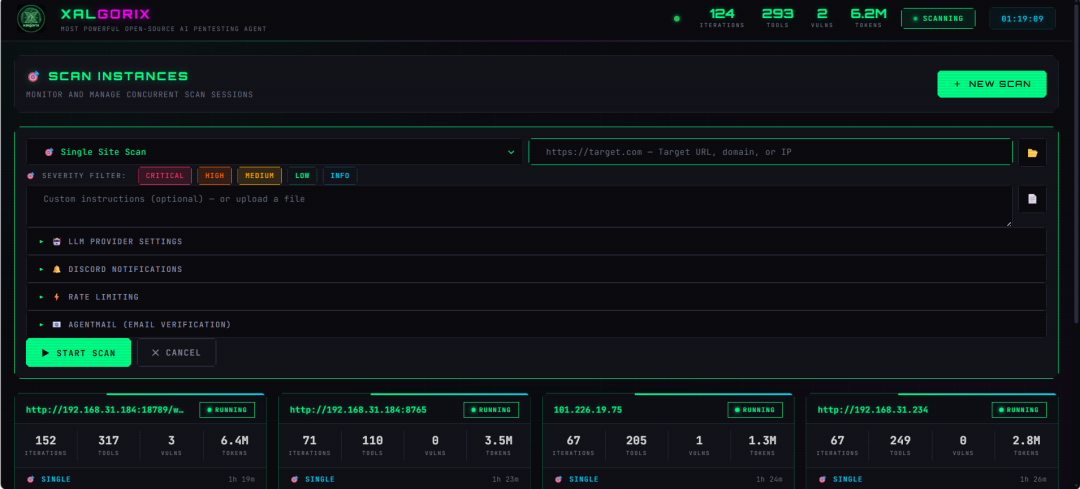Click RUNNING badge on 101.226.19.75 card

[755, 410]
